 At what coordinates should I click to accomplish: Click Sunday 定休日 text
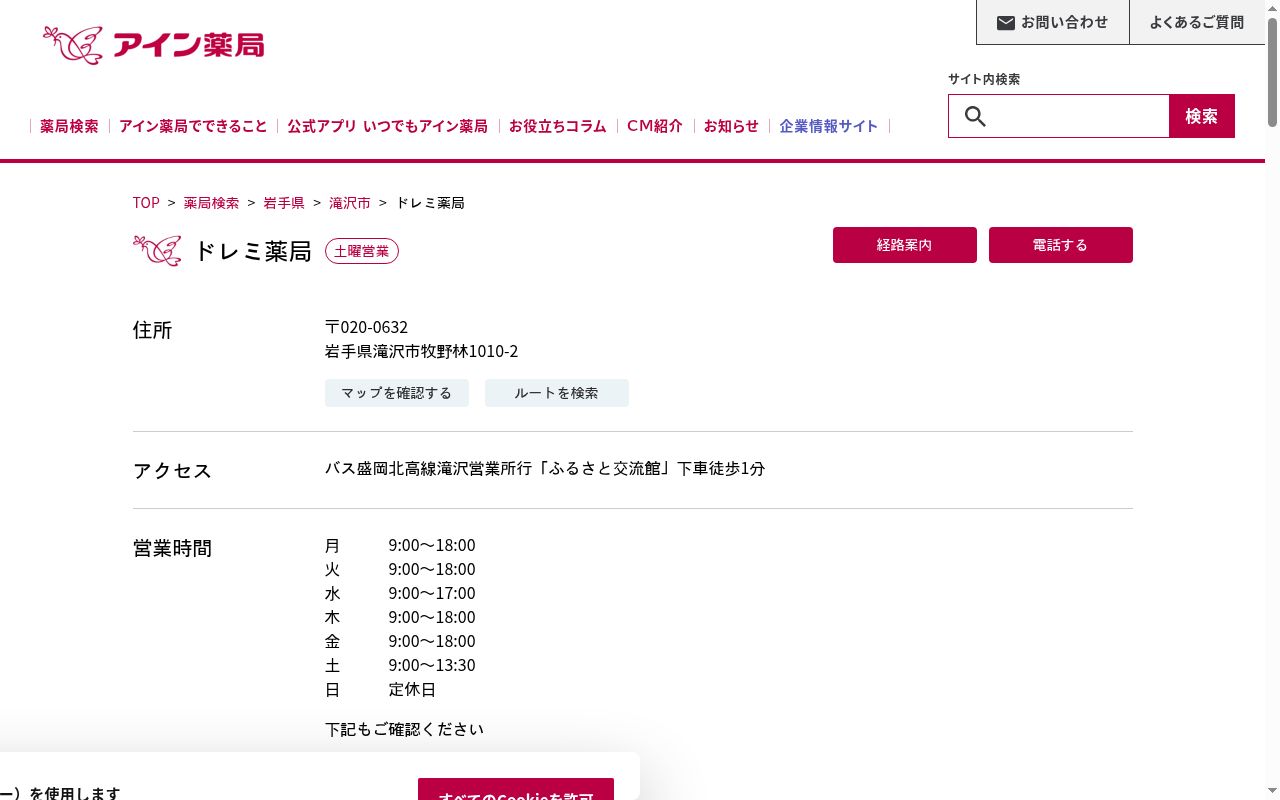[412, 689]
